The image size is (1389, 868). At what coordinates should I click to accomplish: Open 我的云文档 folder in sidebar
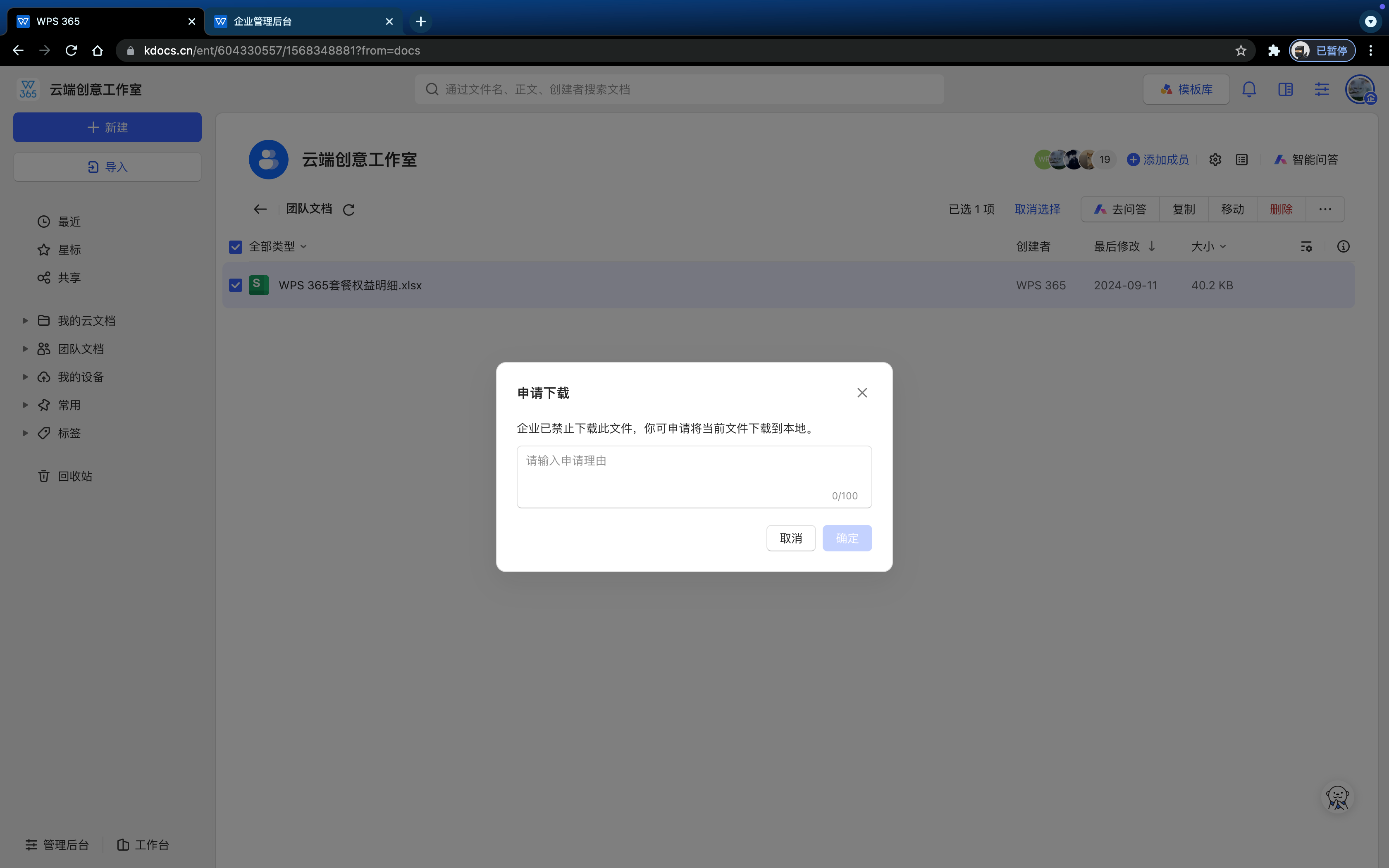pyautogui.click(x=76, y=320)
